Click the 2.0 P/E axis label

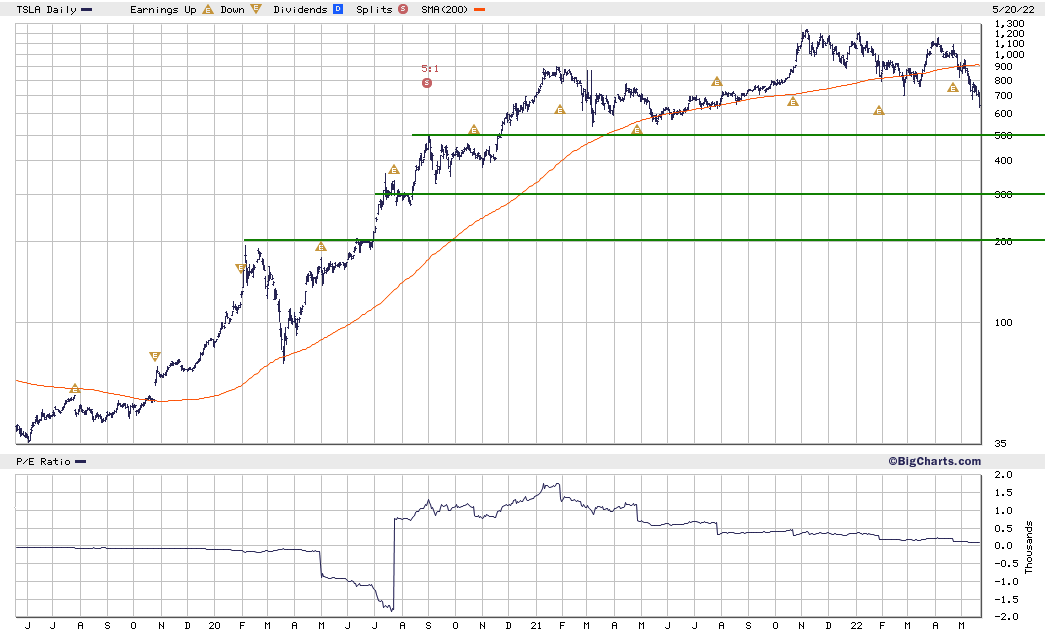1004,475
